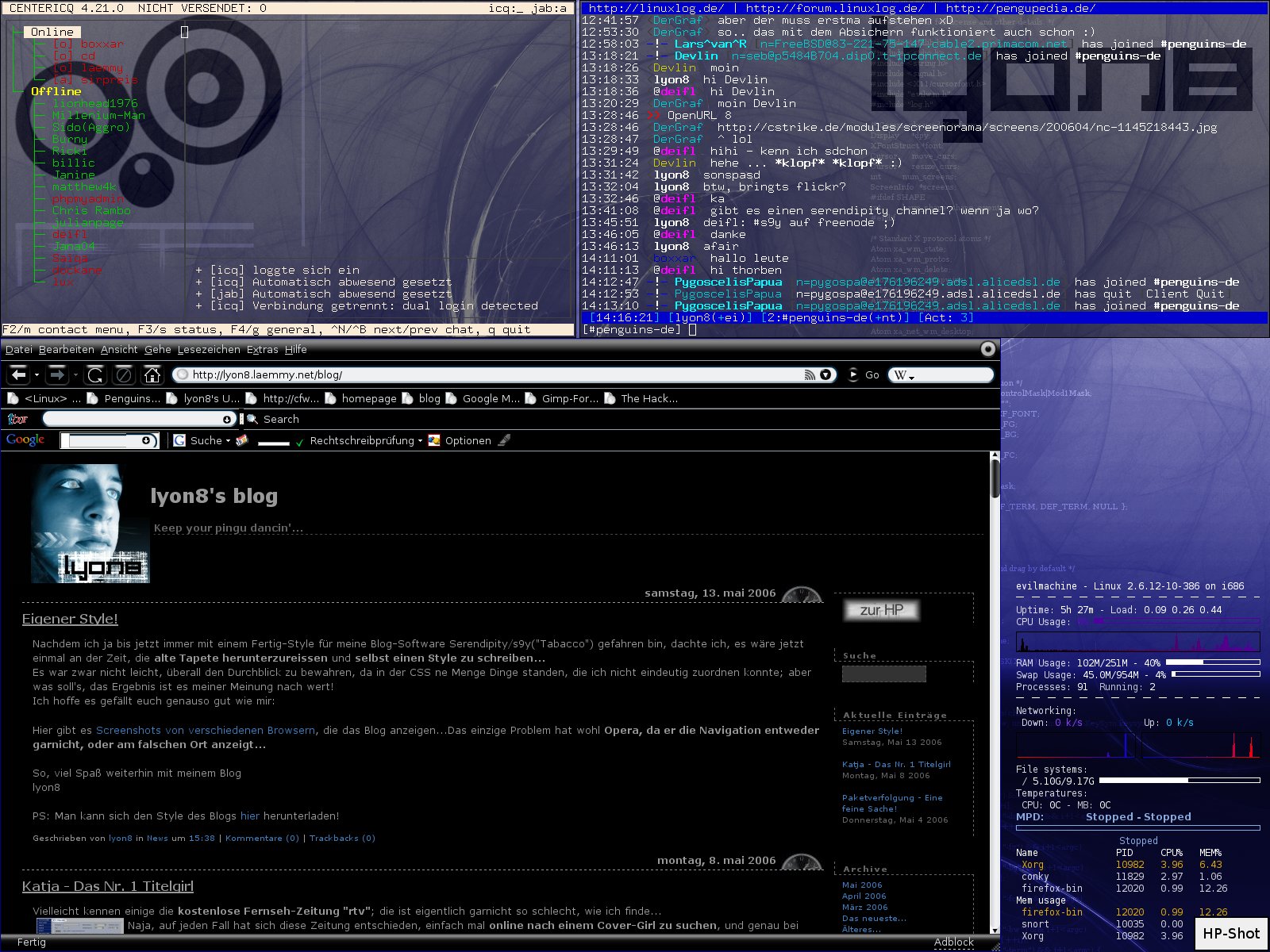The width and height of the screenshot is (1270, 952).
Task: Click the Stop loading icon
Action: coord(124,374)
